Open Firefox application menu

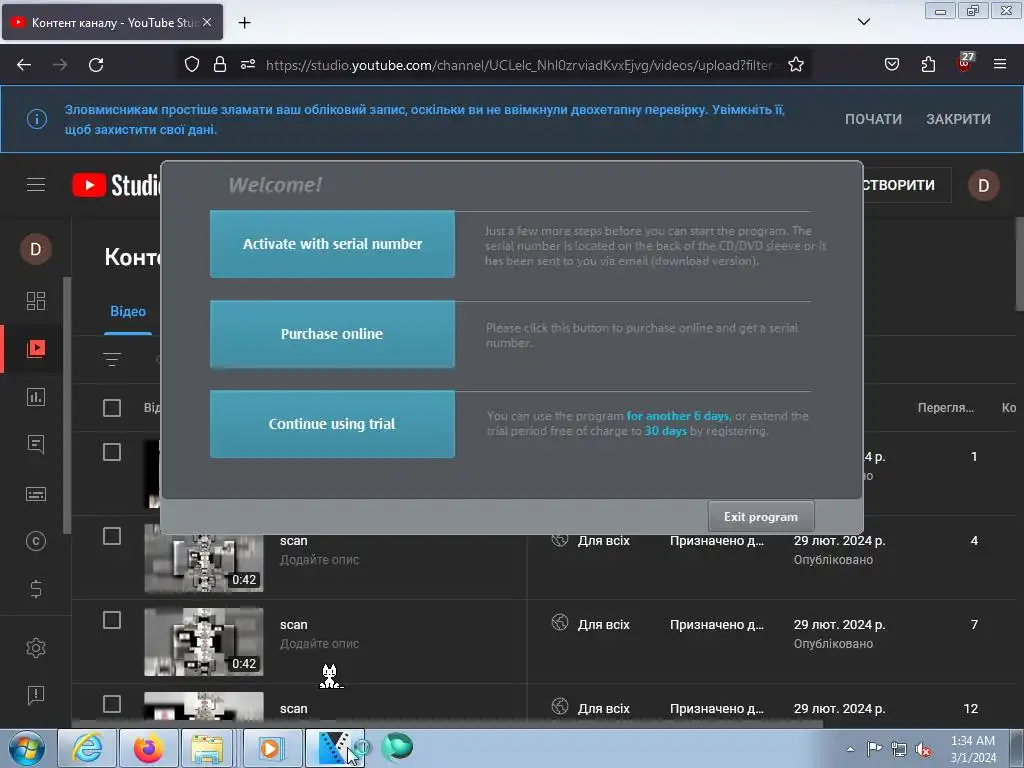[1000, 64]
